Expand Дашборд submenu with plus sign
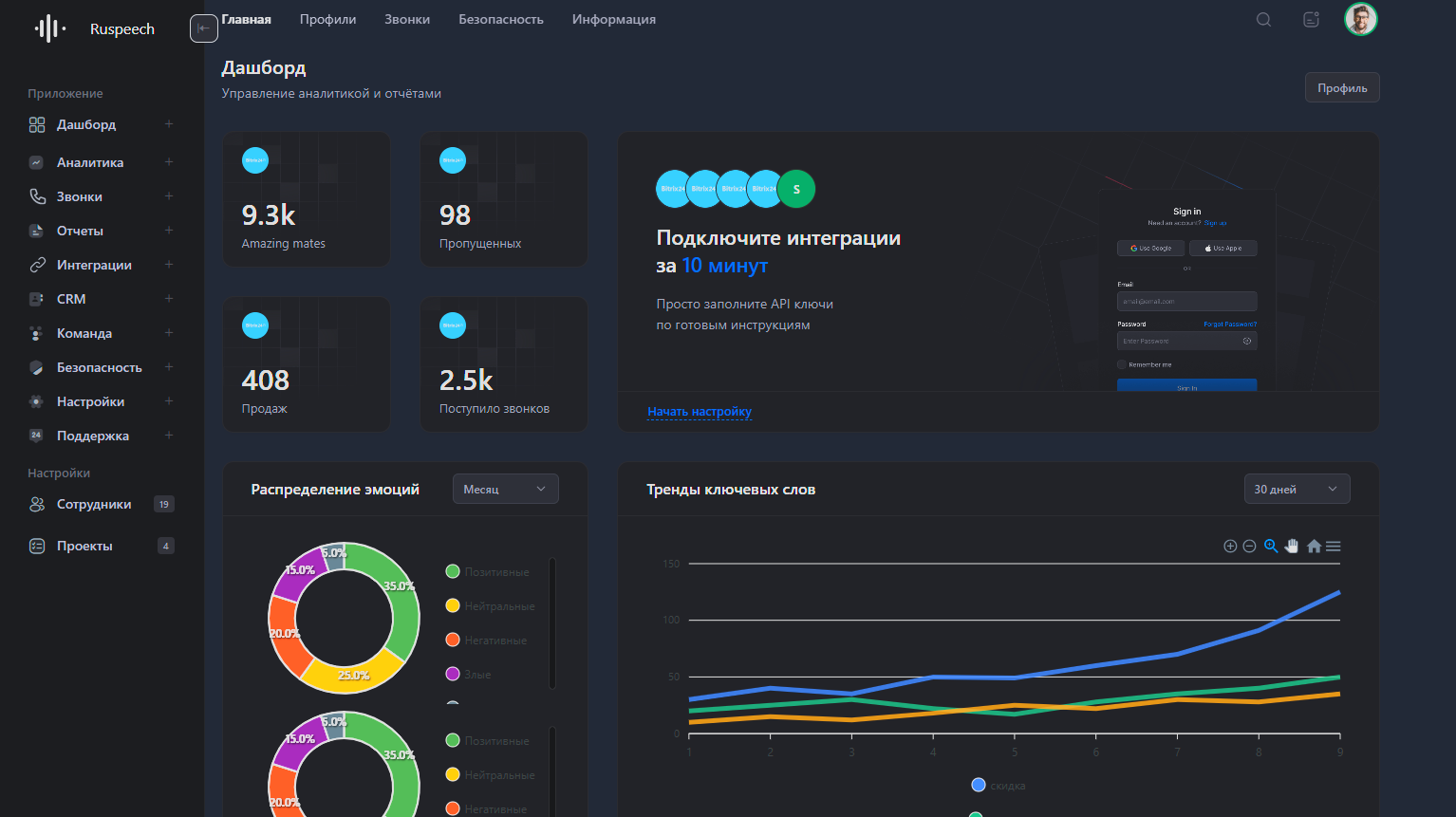The width and height of the screenshot is (1456, 817). 169,124
